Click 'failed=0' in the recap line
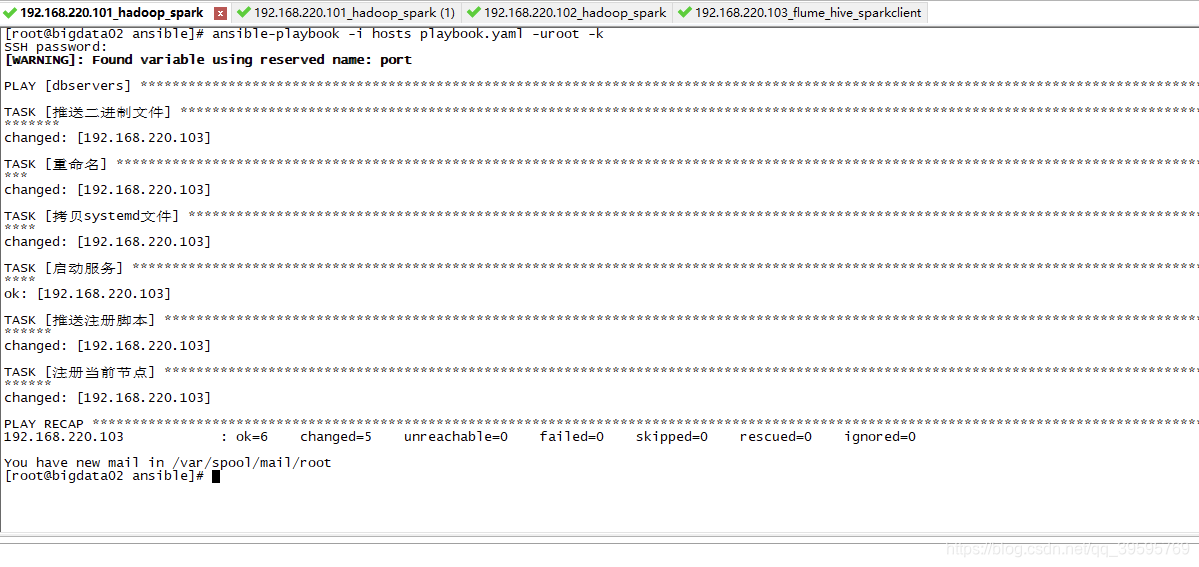 pyautogui.click(x=572, y=437)
